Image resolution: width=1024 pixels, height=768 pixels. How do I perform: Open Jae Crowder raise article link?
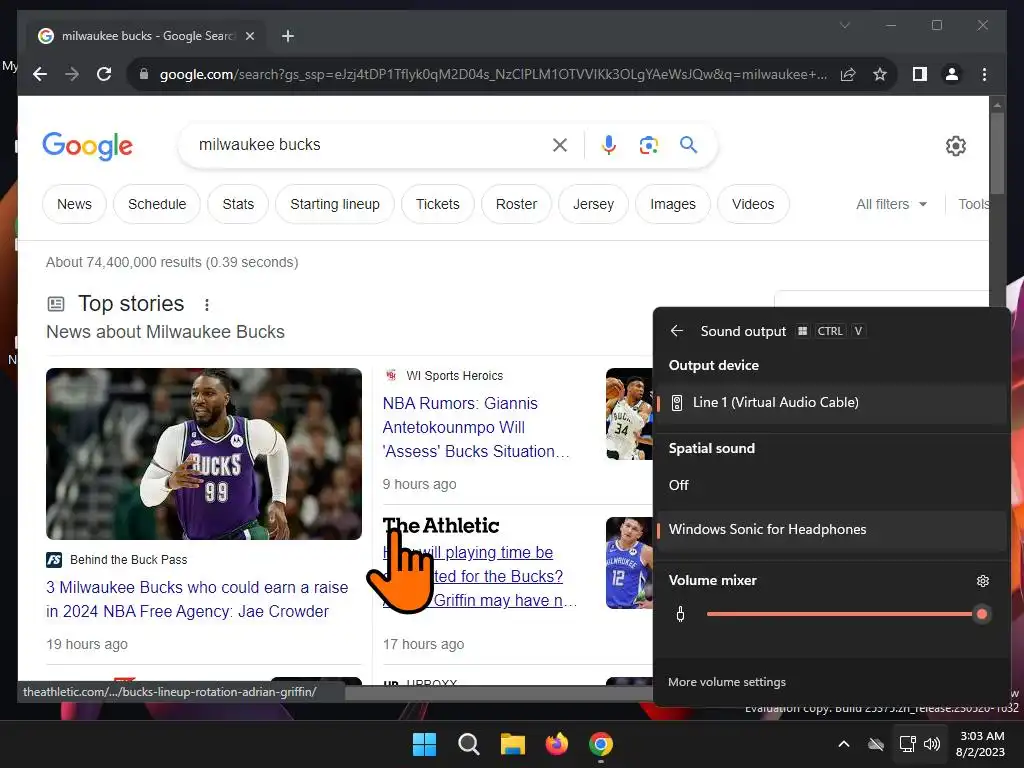(x=197, y=600)
